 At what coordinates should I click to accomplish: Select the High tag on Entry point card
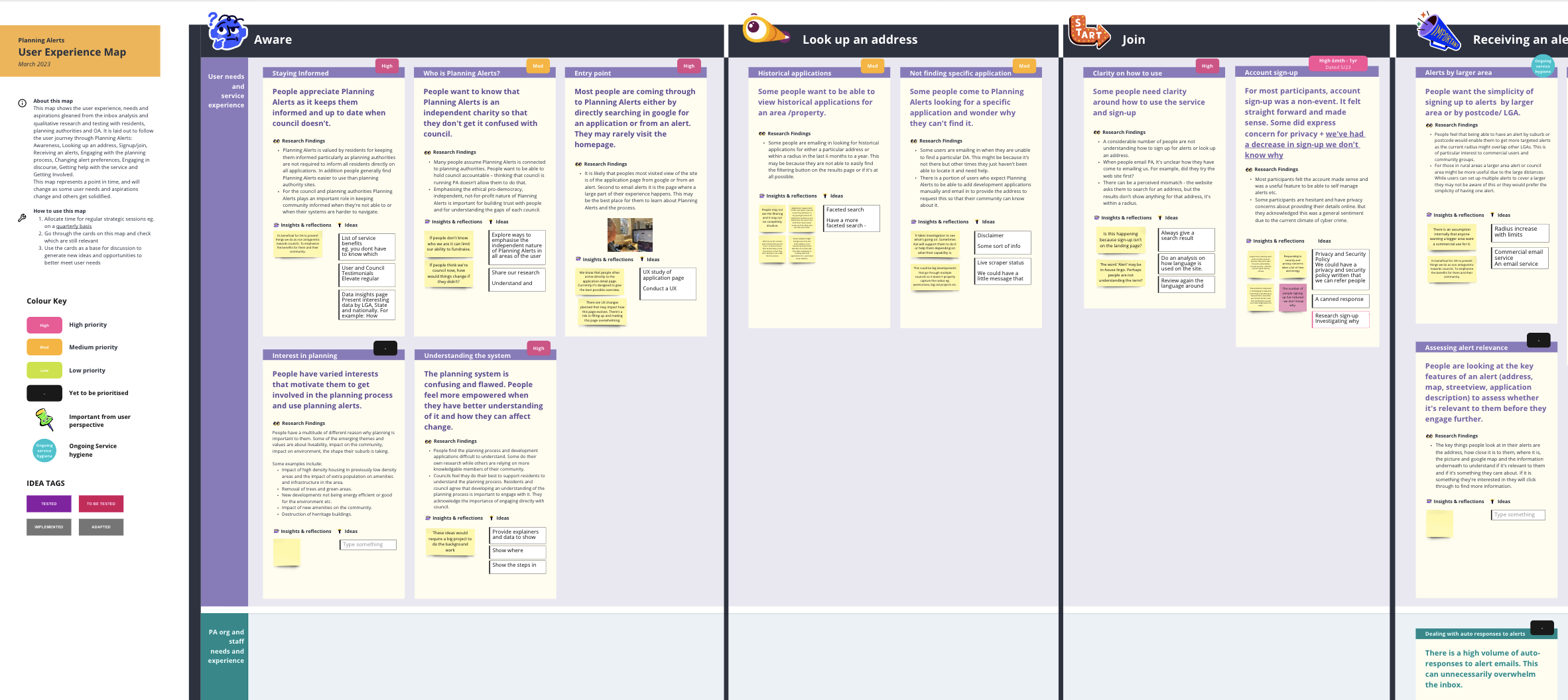coord(689,66)
